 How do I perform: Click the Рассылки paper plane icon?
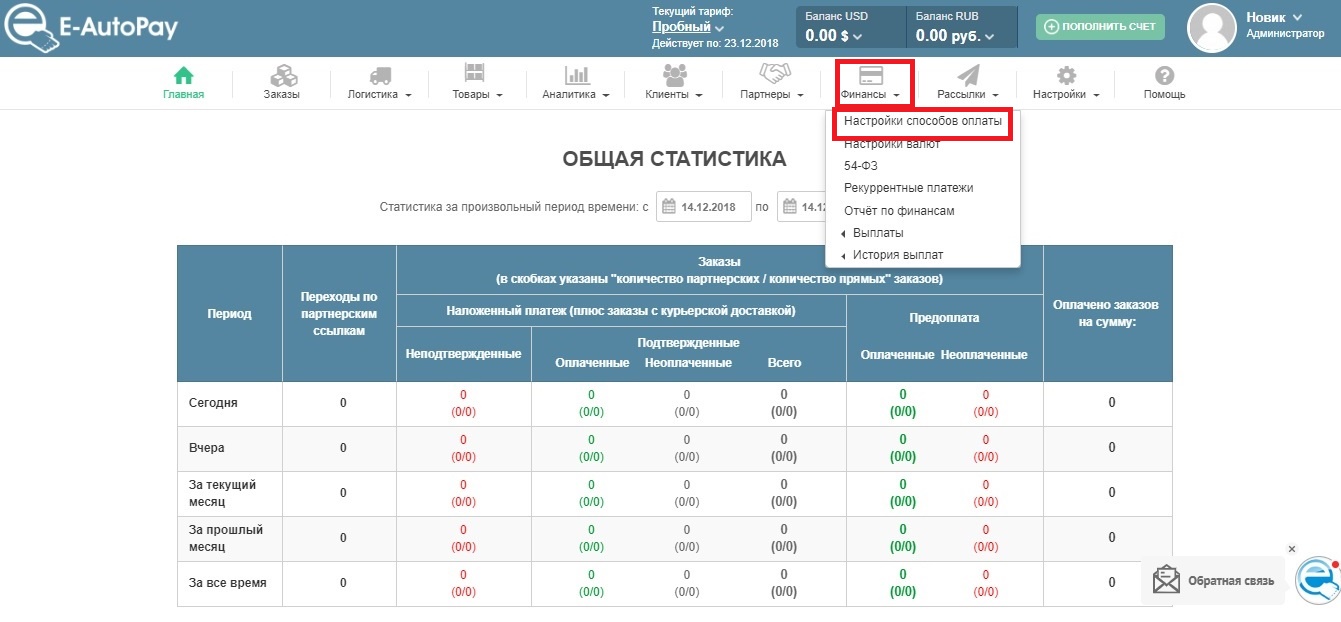point(967,76)
